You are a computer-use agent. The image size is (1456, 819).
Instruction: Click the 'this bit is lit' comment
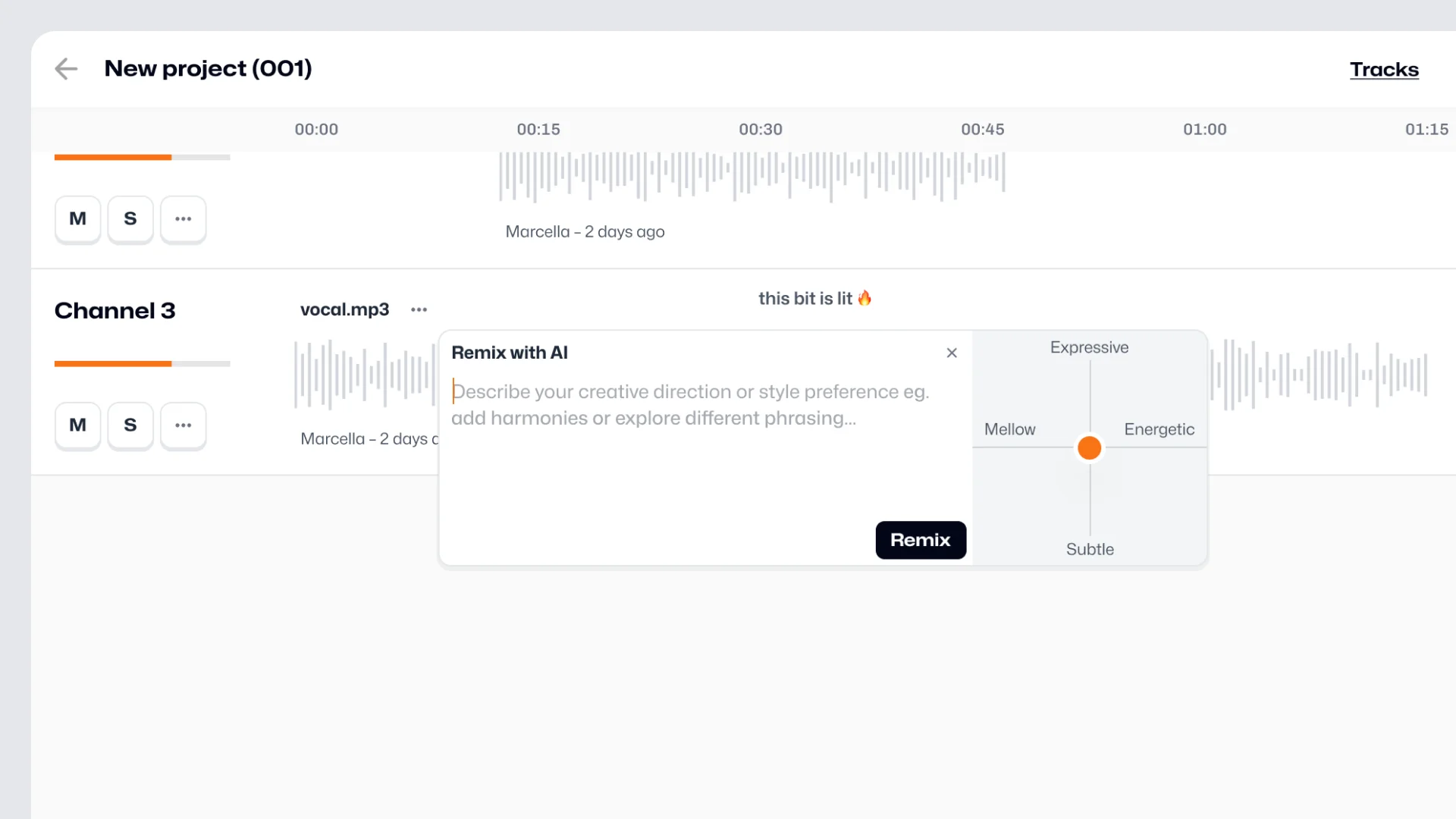point(814,299)
